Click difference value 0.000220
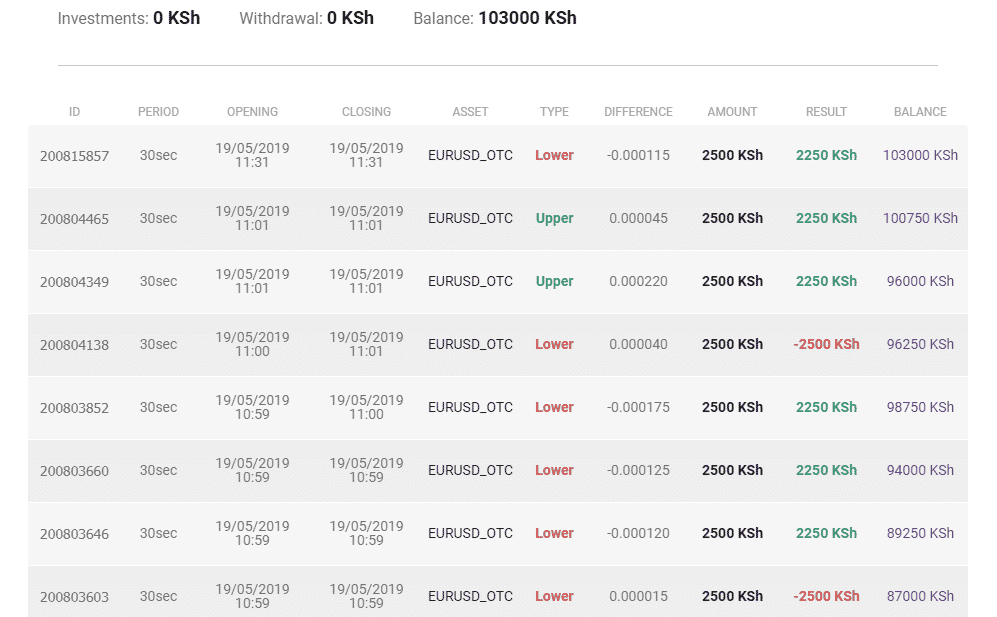The width and height of the screenshot is (997, 617). click(x=638, y=281)
